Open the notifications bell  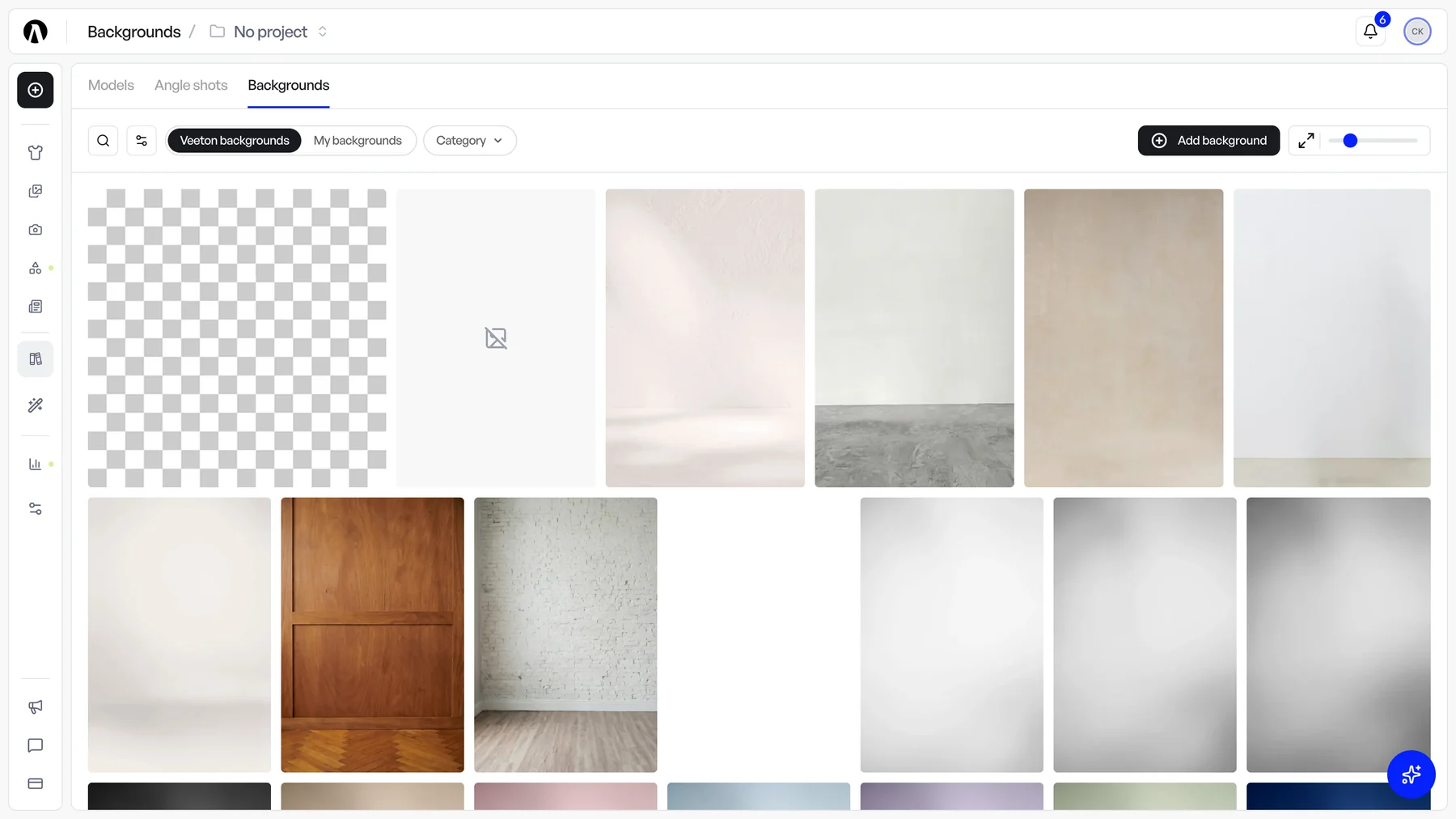tap(1370, 32)
